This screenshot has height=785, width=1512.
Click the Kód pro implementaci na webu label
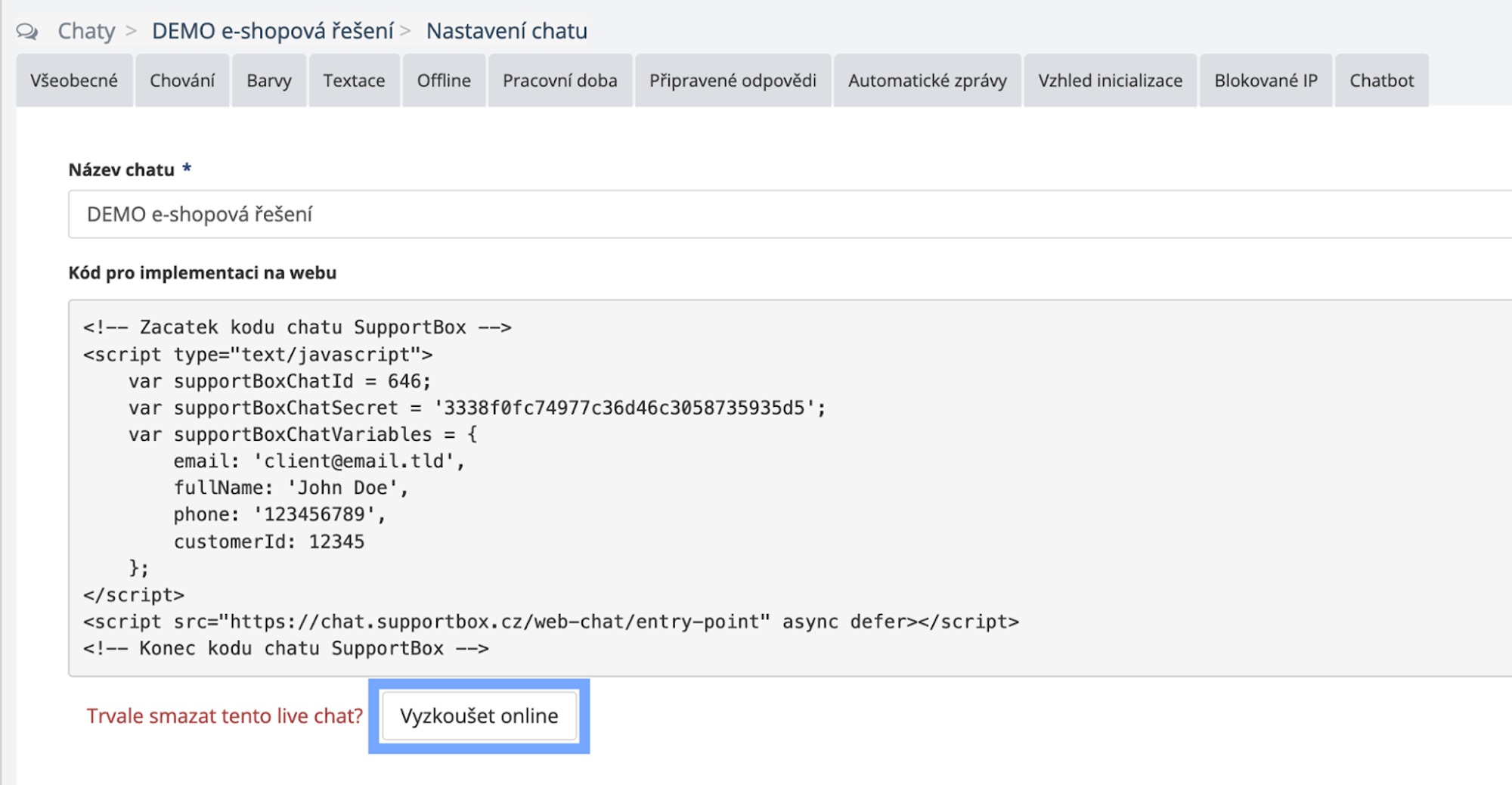point(203,273)
